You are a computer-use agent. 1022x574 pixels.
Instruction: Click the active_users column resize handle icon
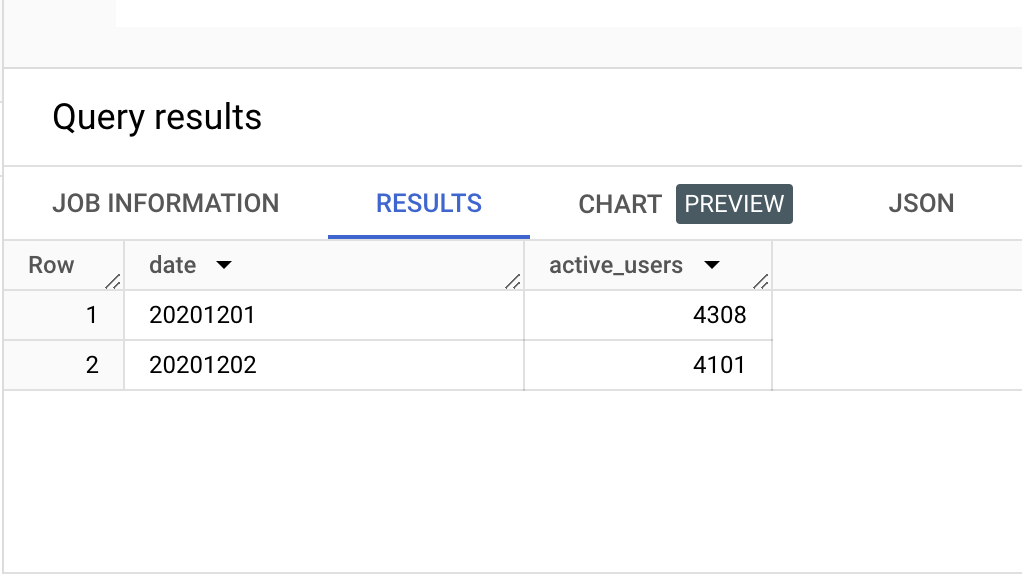[x=761, y=281]
